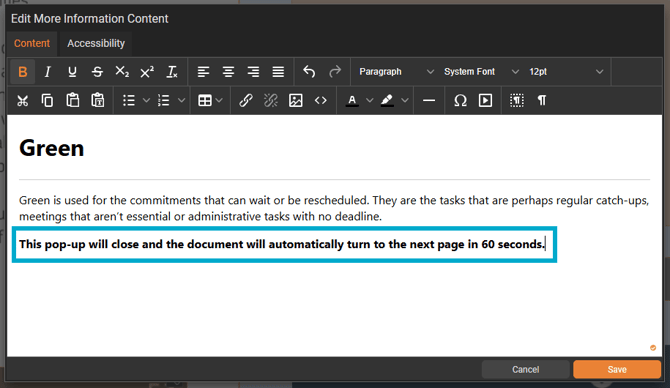
Task: Toggle show blocks
Action: 517,101
